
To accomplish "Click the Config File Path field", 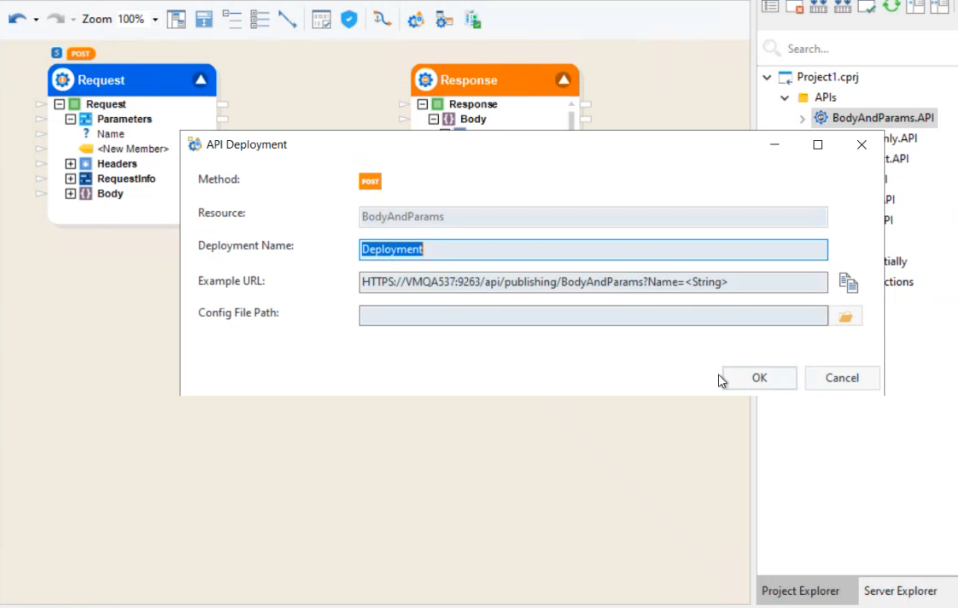I will 593,316.
